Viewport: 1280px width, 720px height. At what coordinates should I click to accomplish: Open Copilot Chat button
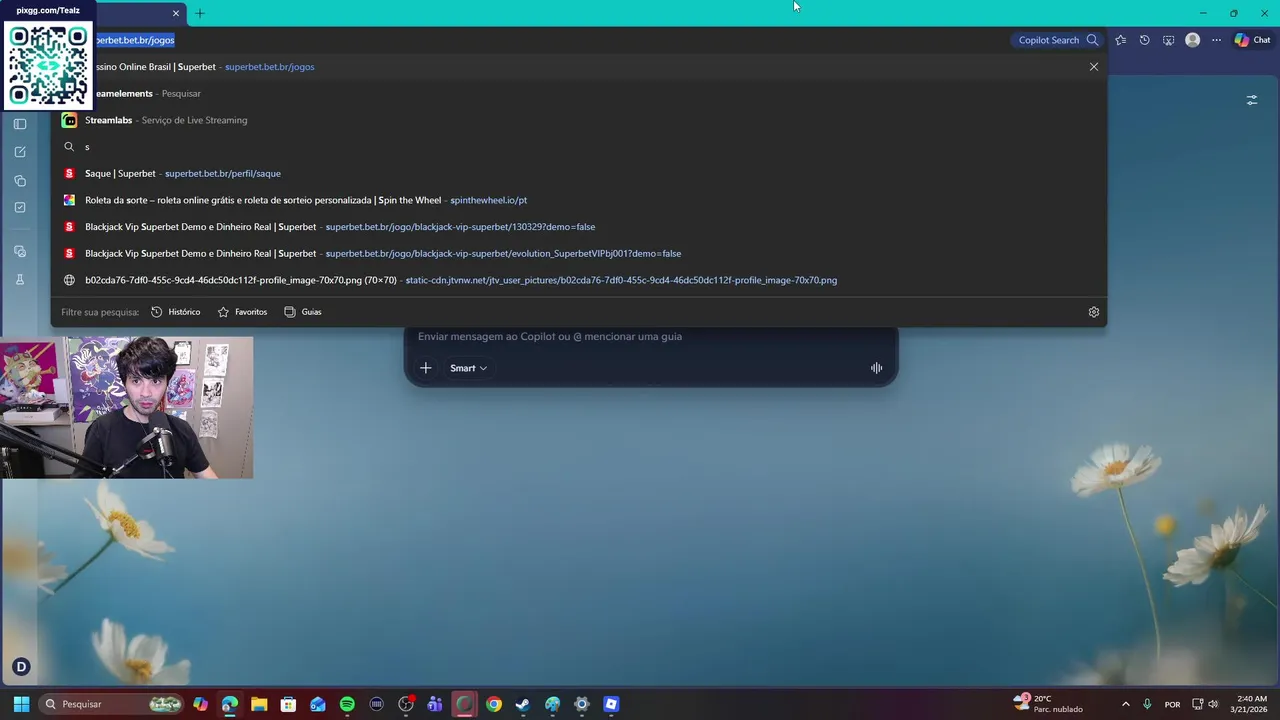coord(1252,40)
